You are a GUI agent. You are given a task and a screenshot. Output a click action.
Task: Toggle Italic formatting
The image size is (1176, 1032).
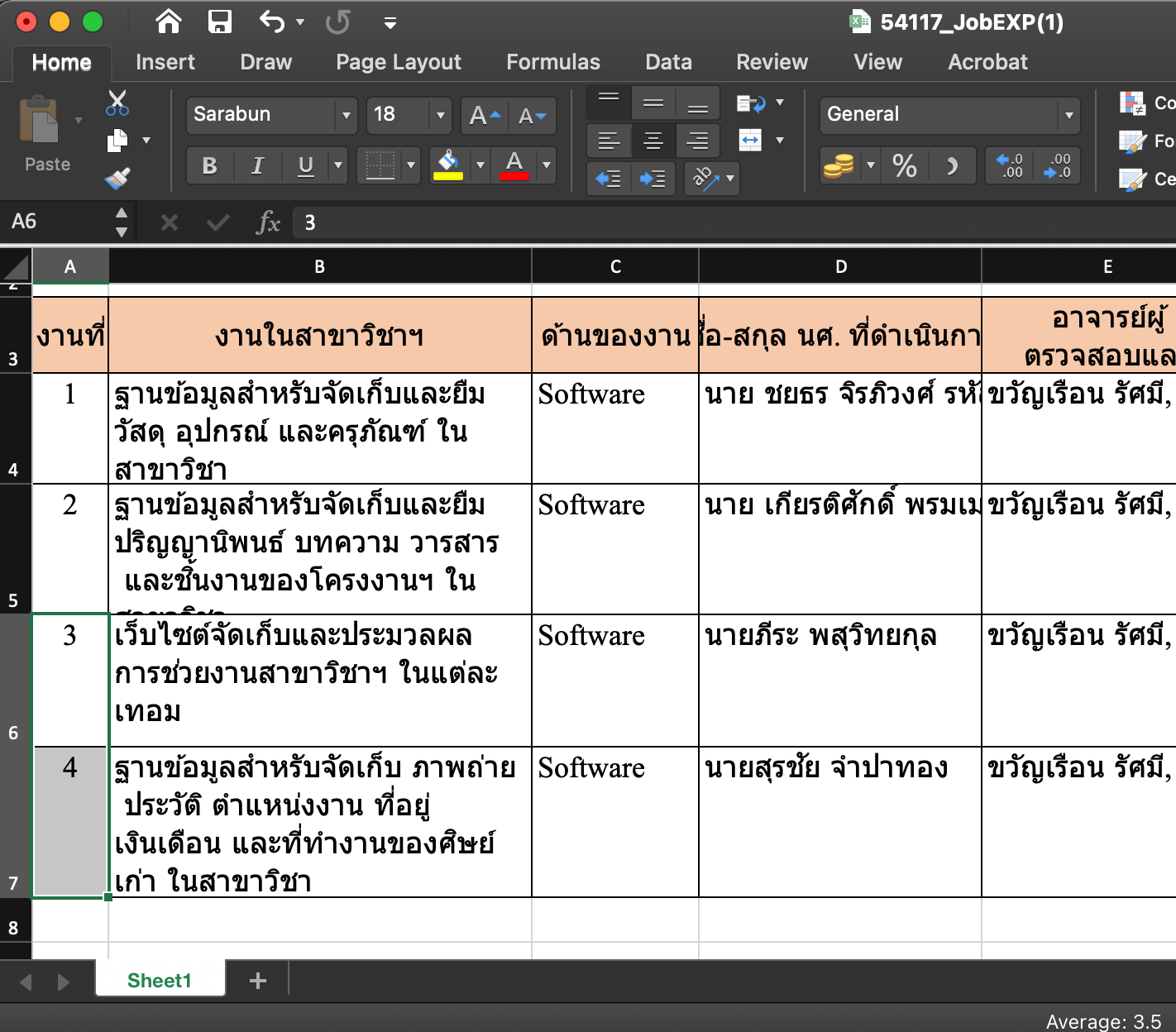click(x=257, y=166)
